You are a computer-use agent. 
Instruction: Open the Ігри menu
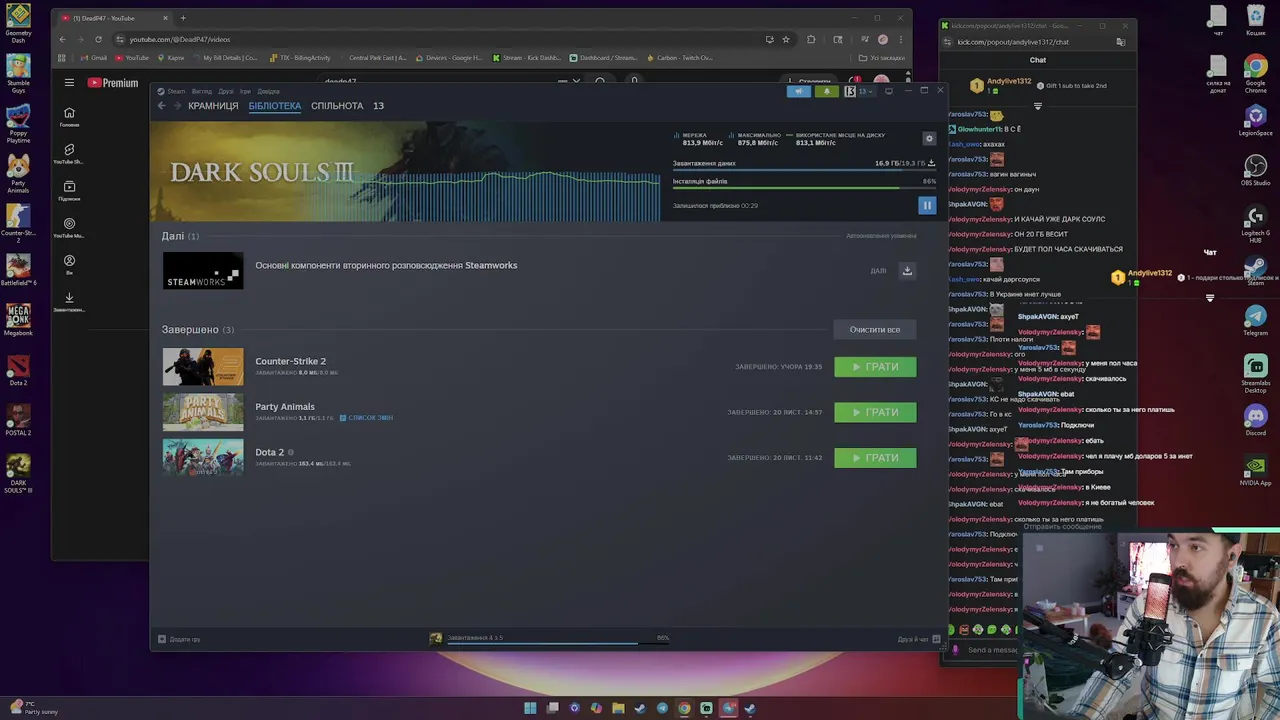pyautogui.click(x=245, y=91)
